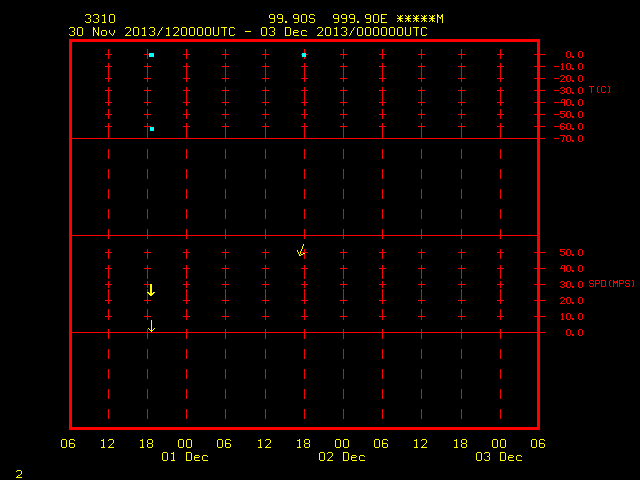This screenshot has width=640, height=480.
Task: Click the SPD(MPS) axis label
Action: click(x=611, y=283)
